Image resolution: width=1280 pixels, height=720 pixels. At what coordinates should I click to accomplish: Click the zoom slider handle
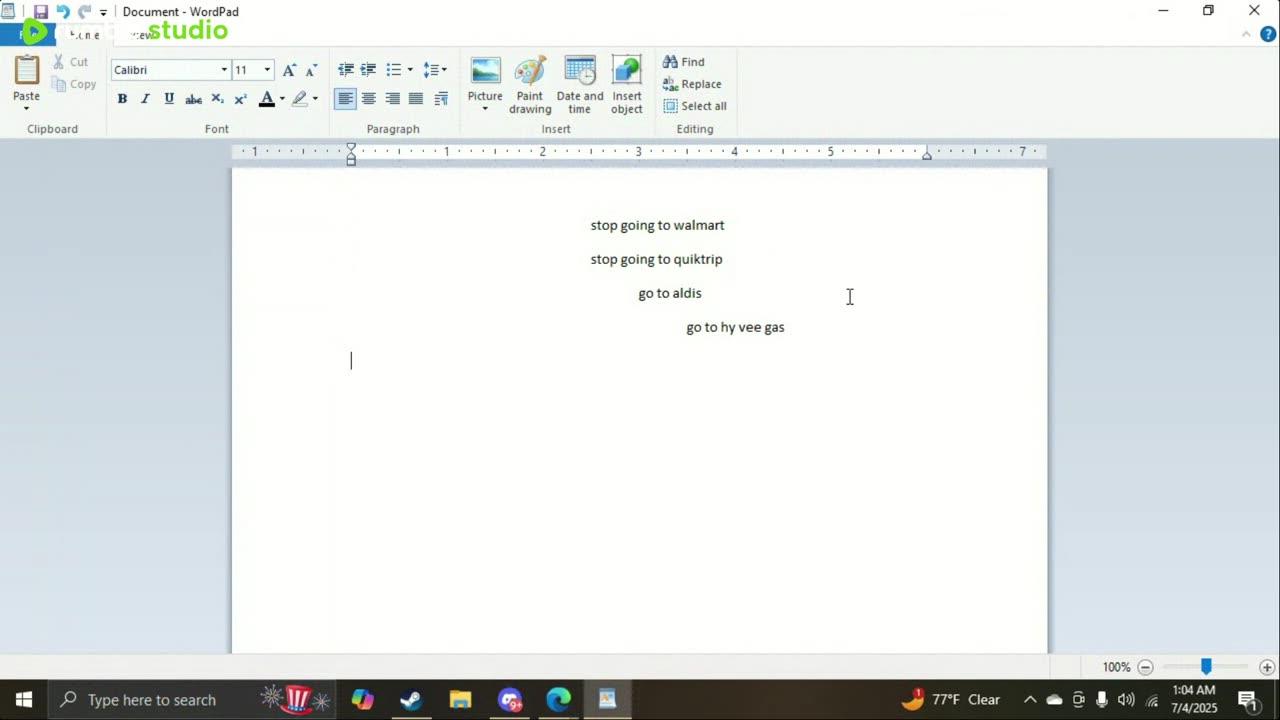(x=1206, y=666)
